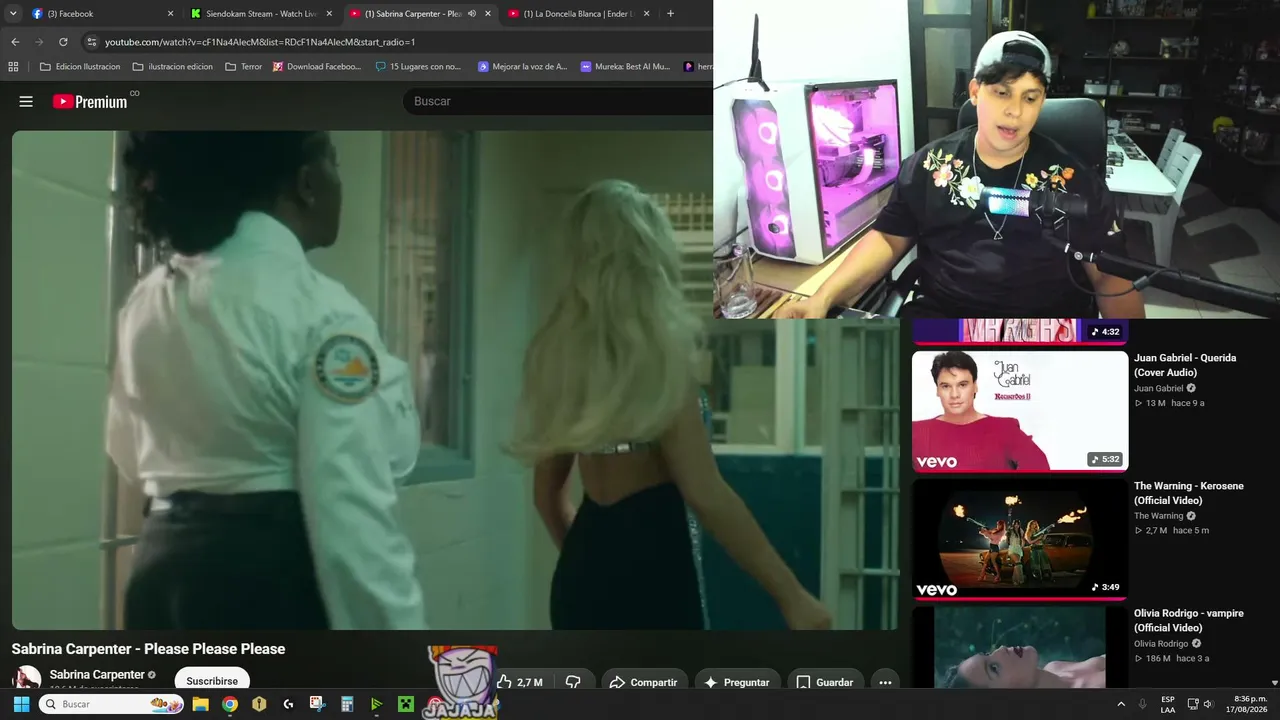
Task: Open a new browser tab
Action: [x=670, y=14]
